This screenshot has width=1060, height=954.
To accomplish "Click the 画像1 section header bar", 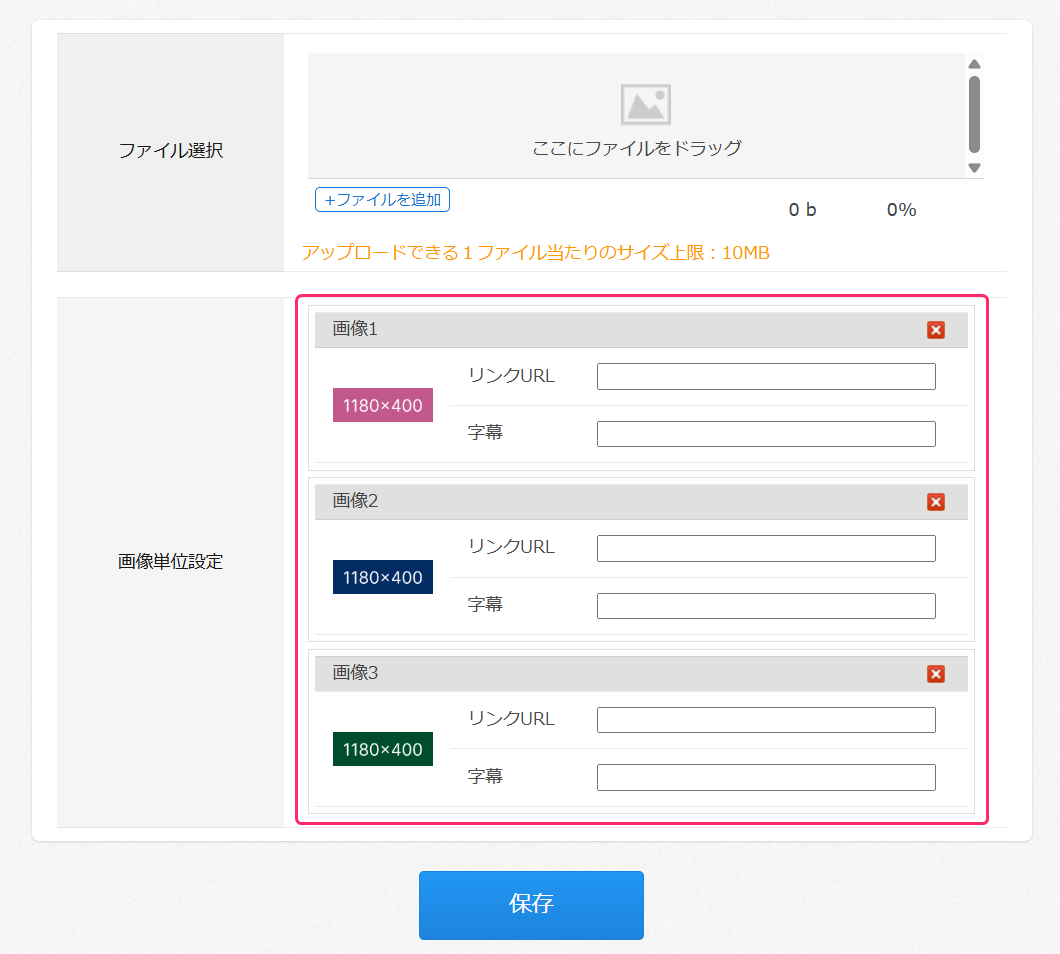I will (x=600, y=330).
